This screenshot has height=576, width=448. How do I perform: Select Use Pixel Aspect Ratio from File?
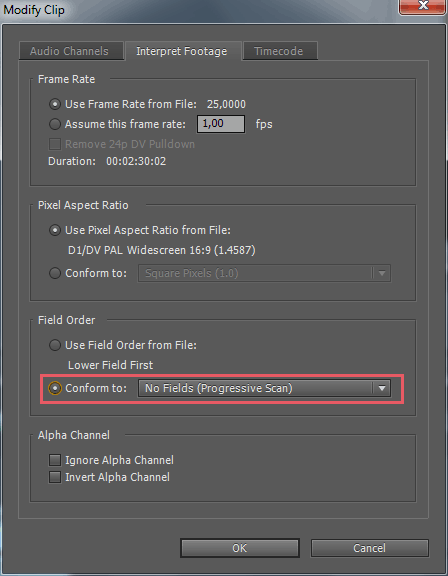(55, 230)
